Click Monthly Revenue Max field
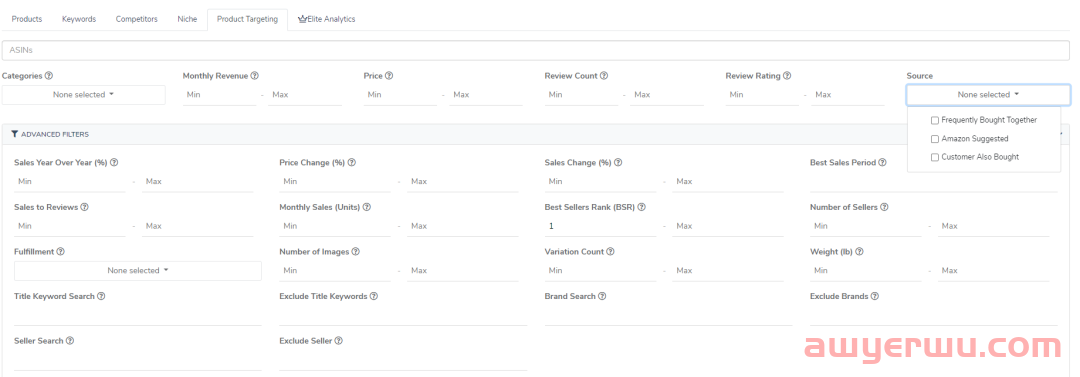 click(x=304, y=95)
